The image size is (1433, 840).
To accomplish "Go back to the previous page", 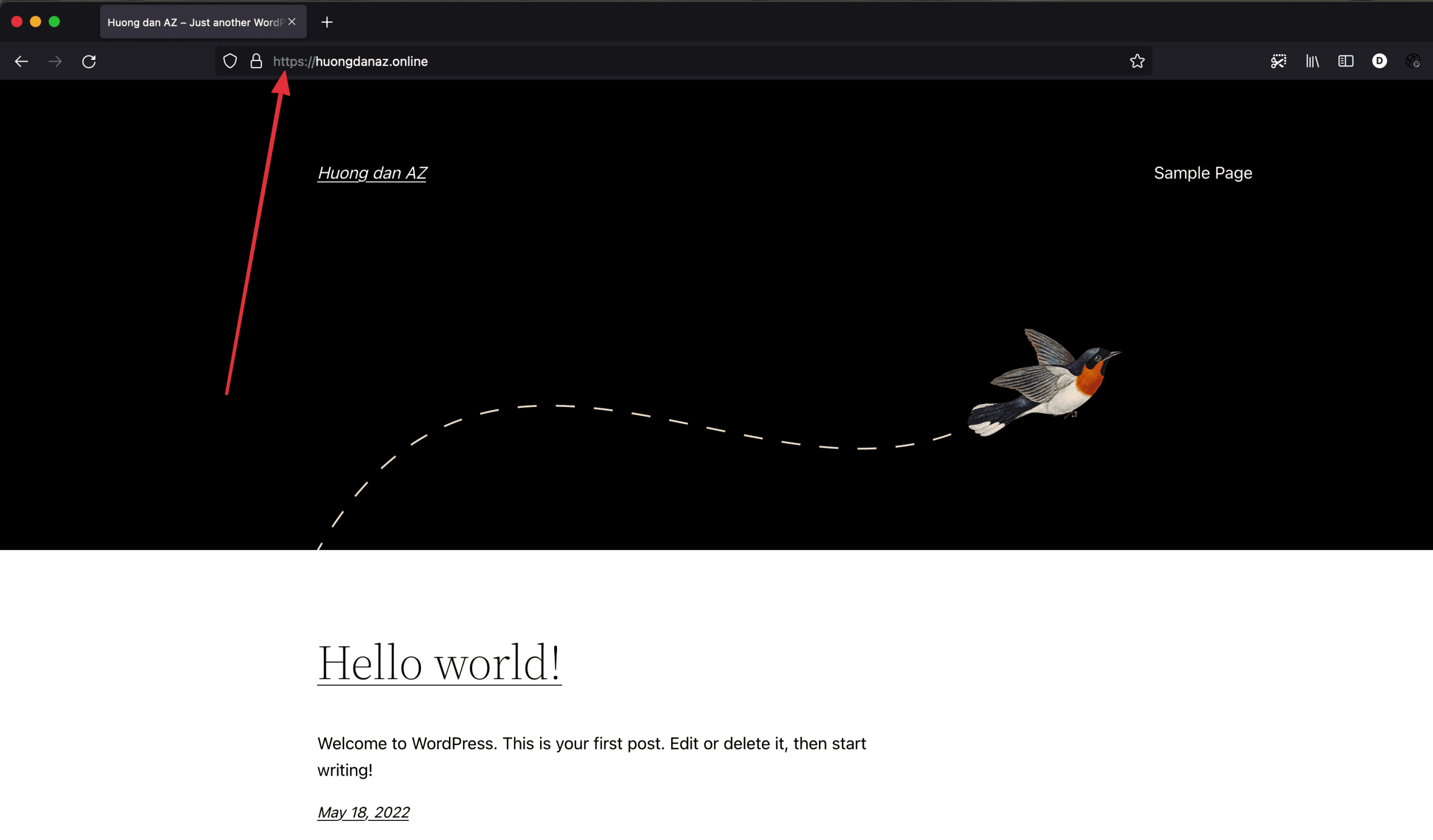I will coord(22,62).
